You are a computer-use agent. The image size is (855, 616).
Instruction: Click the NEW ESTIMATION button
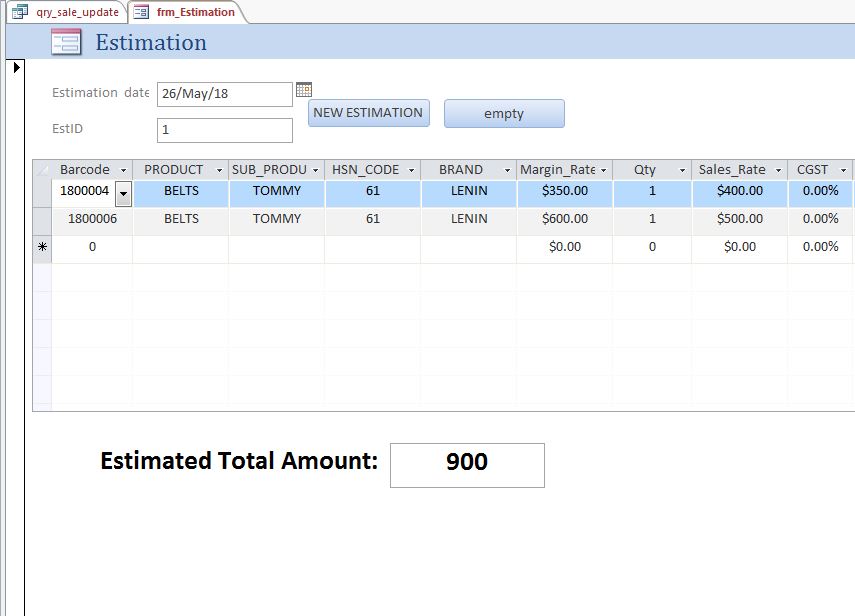[369, 113]
